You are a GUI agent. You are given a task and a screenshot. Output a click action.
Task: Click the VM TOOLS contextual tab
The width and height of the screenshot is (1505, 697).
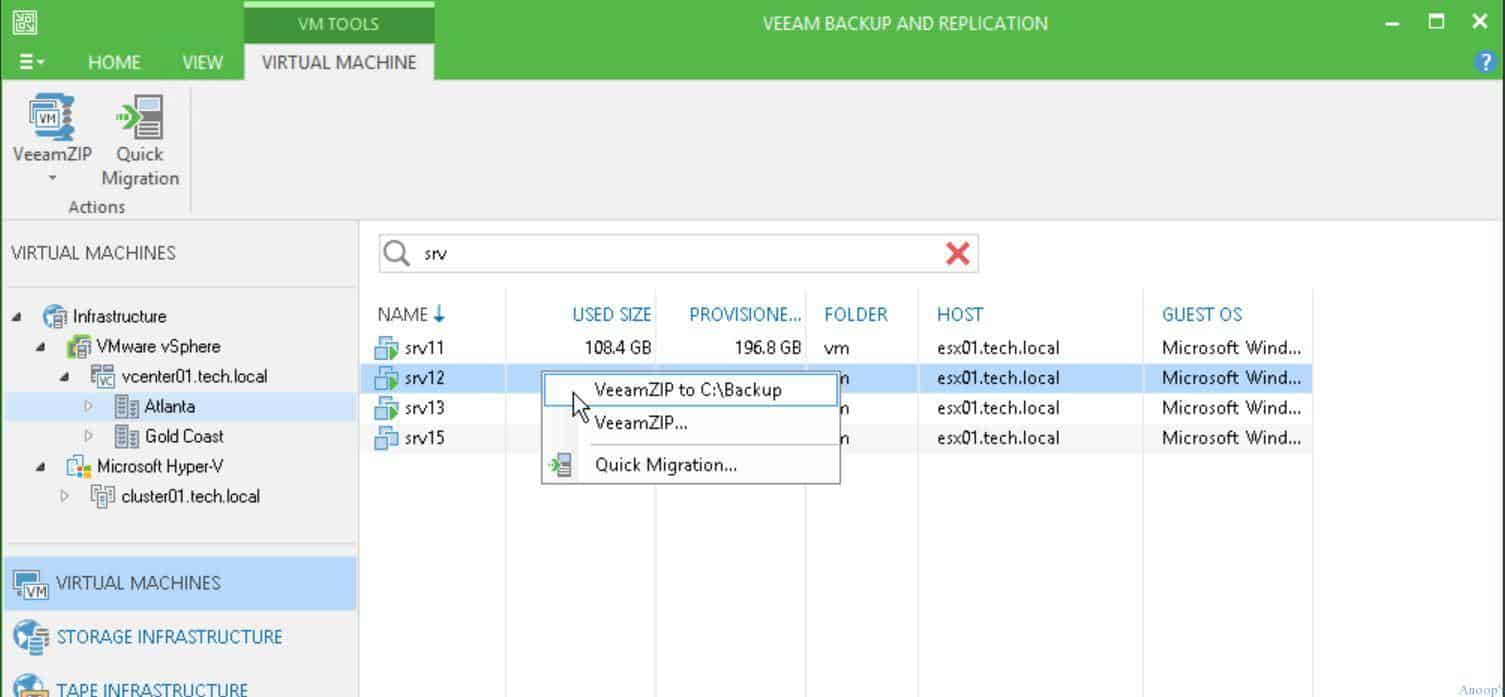click(339, 23)
